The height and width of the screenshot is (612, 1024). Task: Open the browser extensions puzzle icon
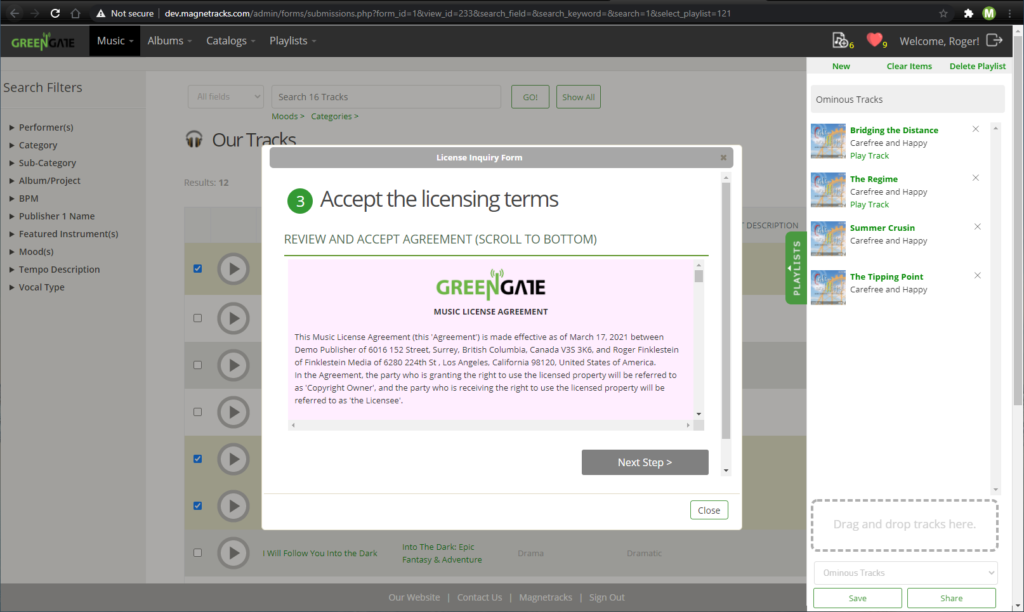968,13
